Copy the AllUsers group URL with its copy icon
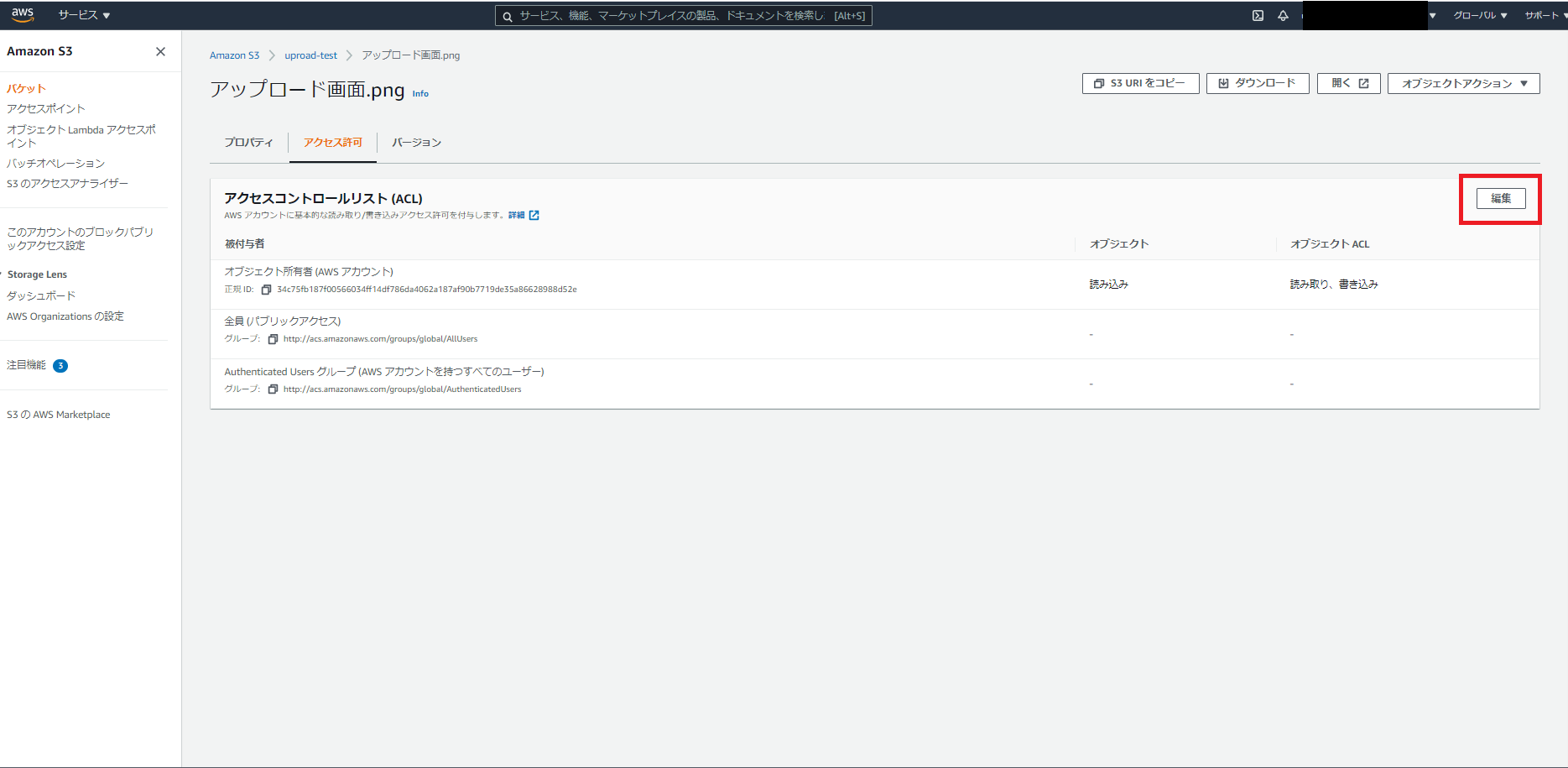 click(x=273, y=339)
